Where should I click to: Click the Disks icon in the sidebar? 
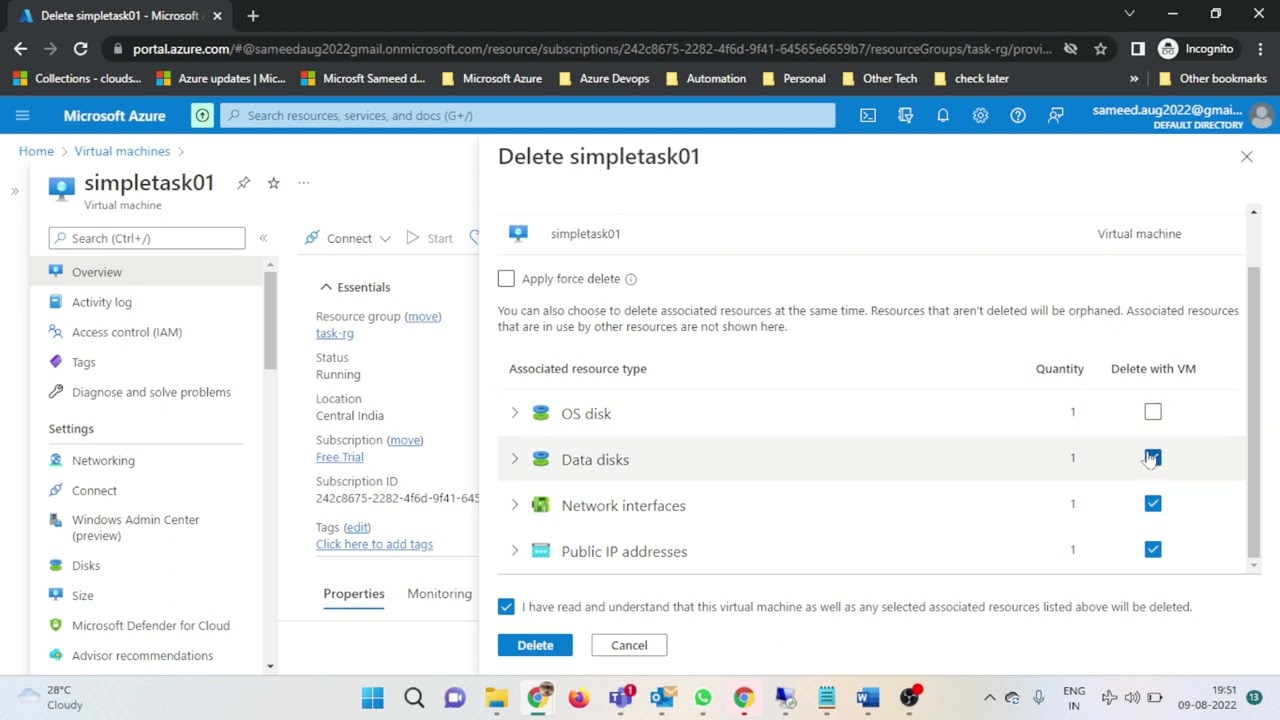click(56, 565)
